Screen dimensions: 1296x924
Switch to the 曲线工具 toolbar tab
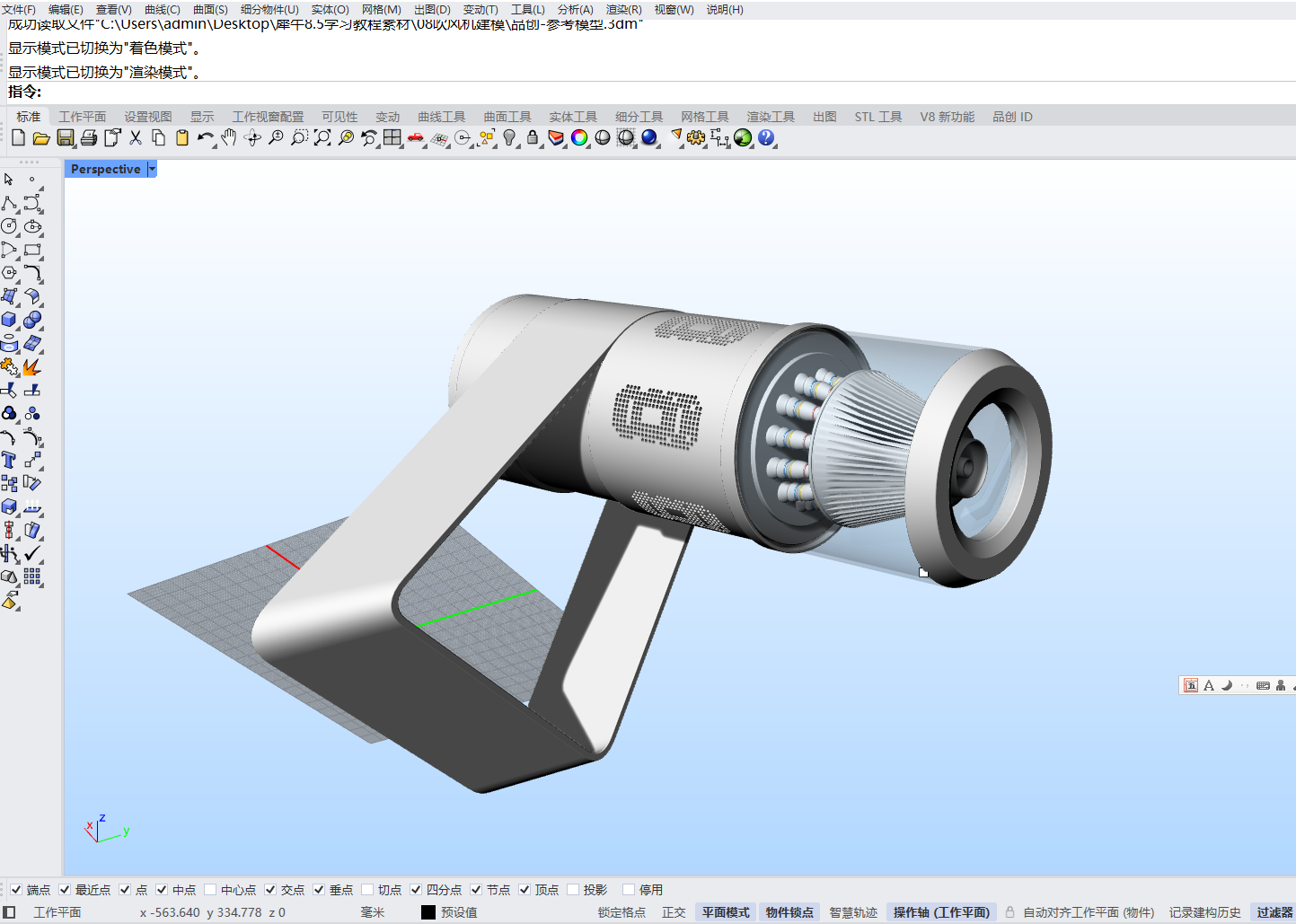coord(441,117)
